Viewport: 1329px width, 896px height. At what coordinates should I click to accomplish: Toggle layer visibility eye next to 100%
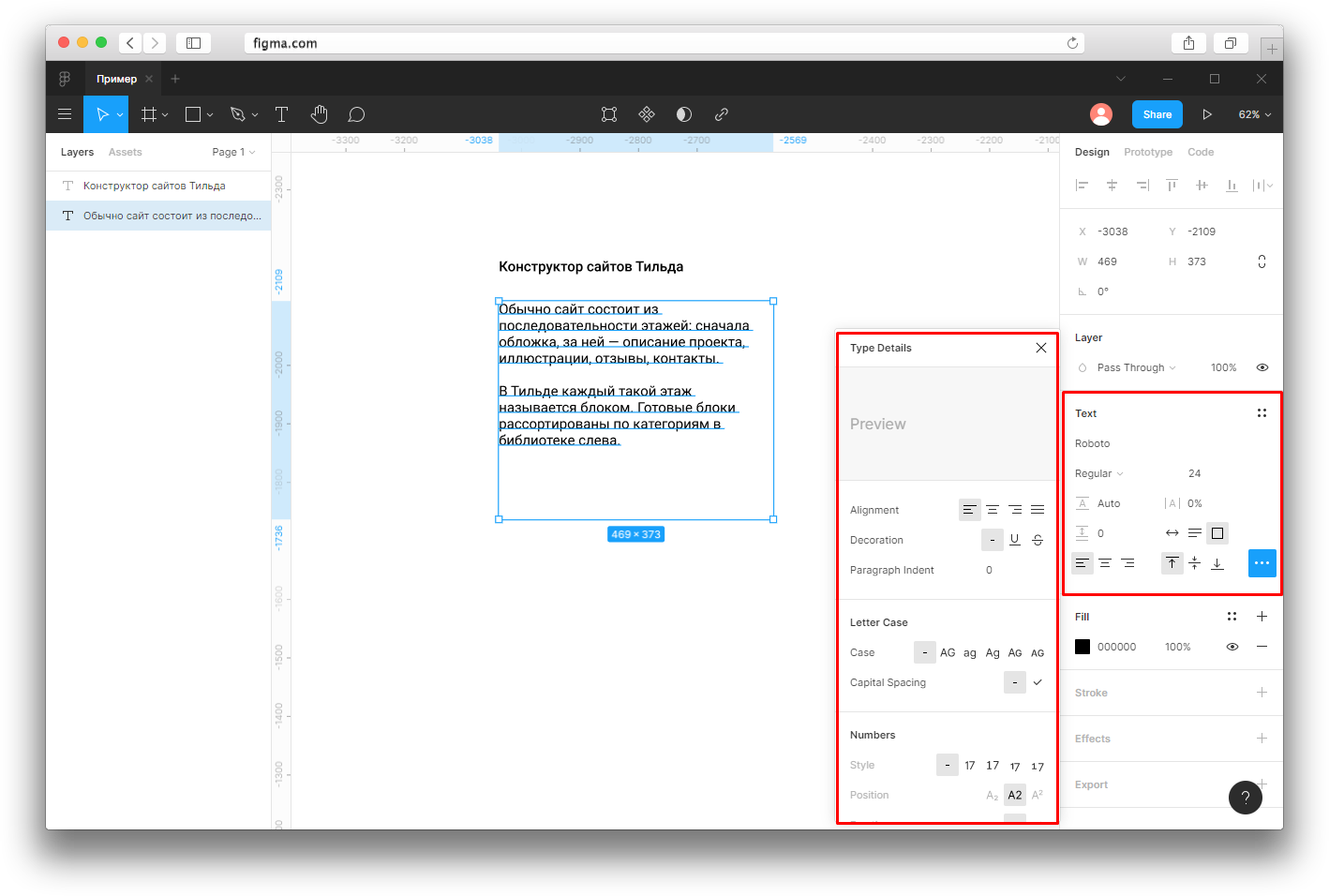click(x=1262, y=367)
